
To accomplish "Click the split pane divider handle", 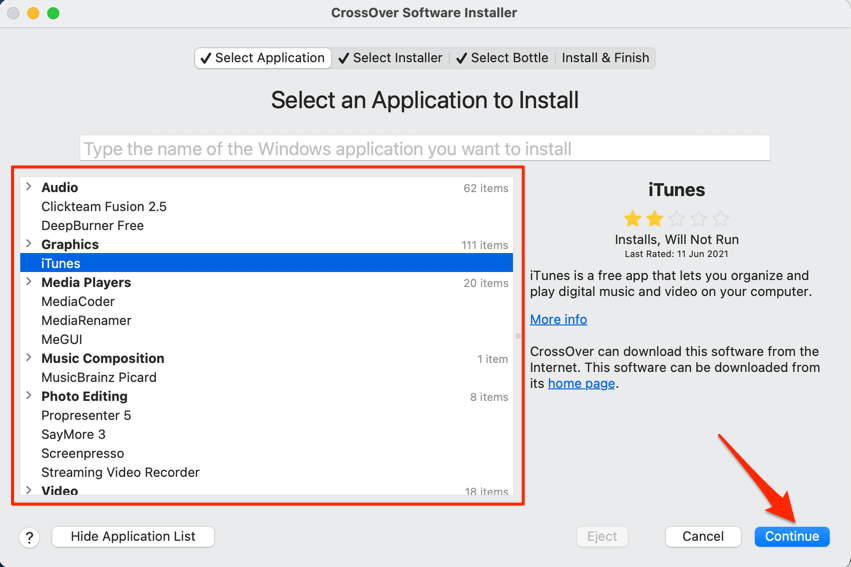I will coord(518,336).
